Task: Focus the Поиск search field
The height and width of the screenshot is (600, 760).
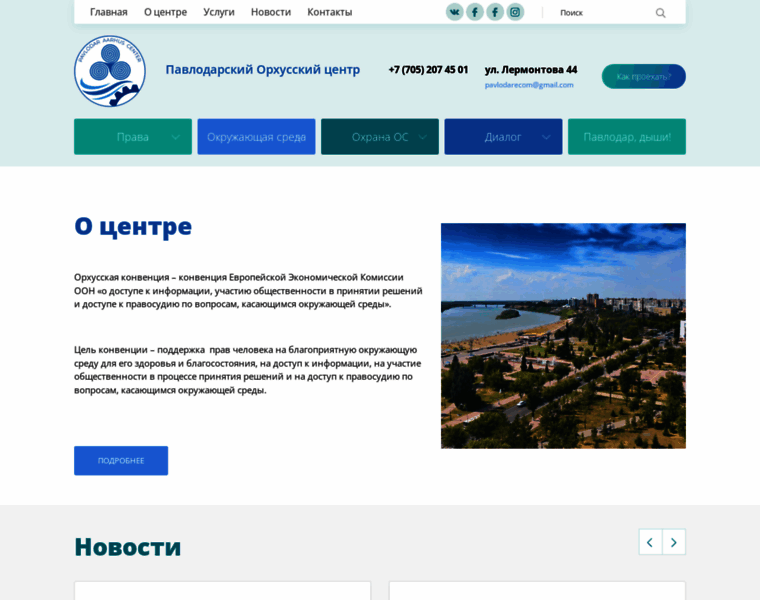Action: 603,13
